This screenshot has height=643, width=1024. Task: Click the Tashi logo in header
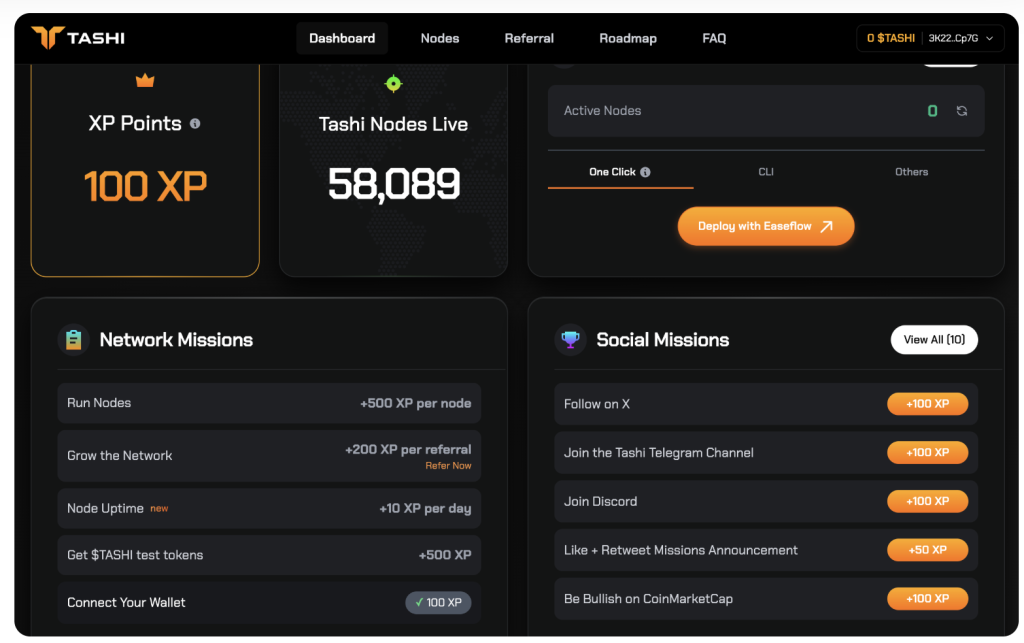(x=78, y=38)
